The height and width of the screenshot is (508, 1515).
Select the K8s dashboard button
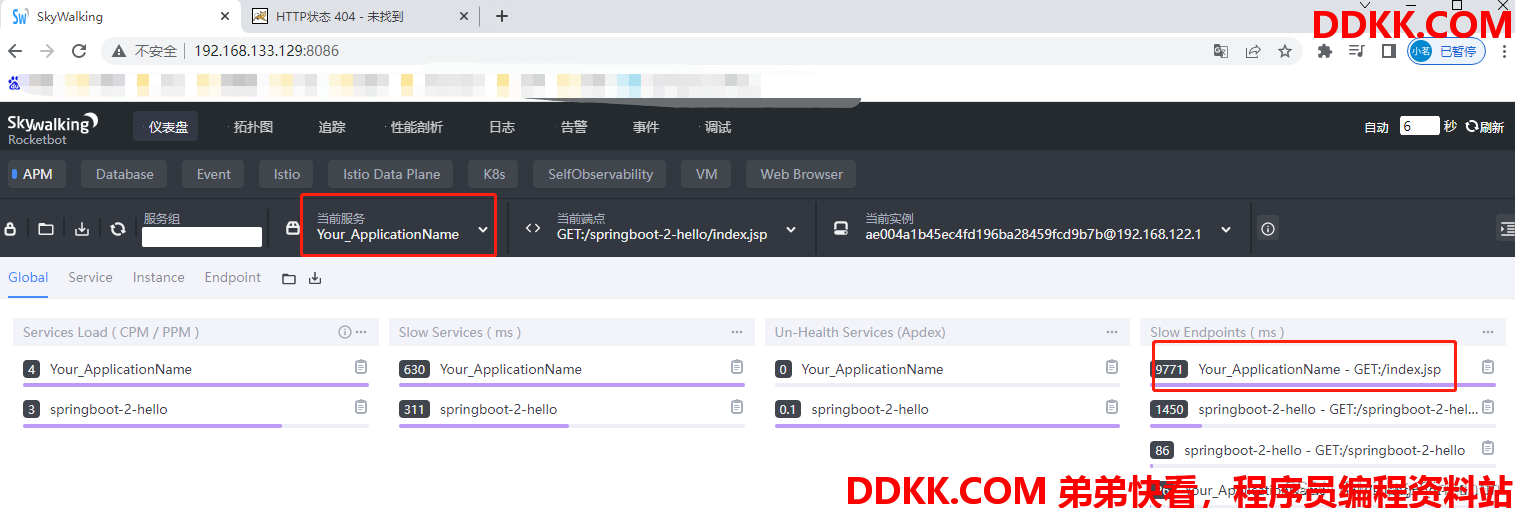[x=494, y=174]
